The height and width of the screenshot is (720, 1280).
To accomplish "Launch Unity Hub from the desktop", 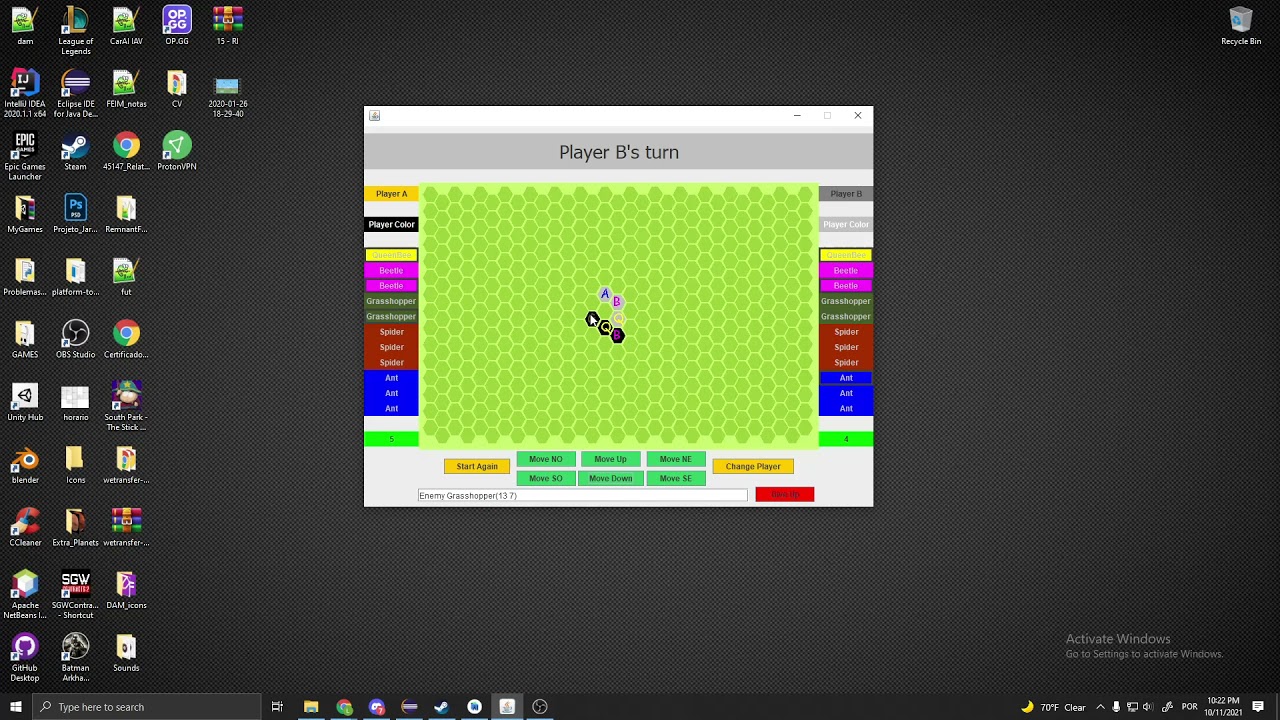I will [25, 403].
